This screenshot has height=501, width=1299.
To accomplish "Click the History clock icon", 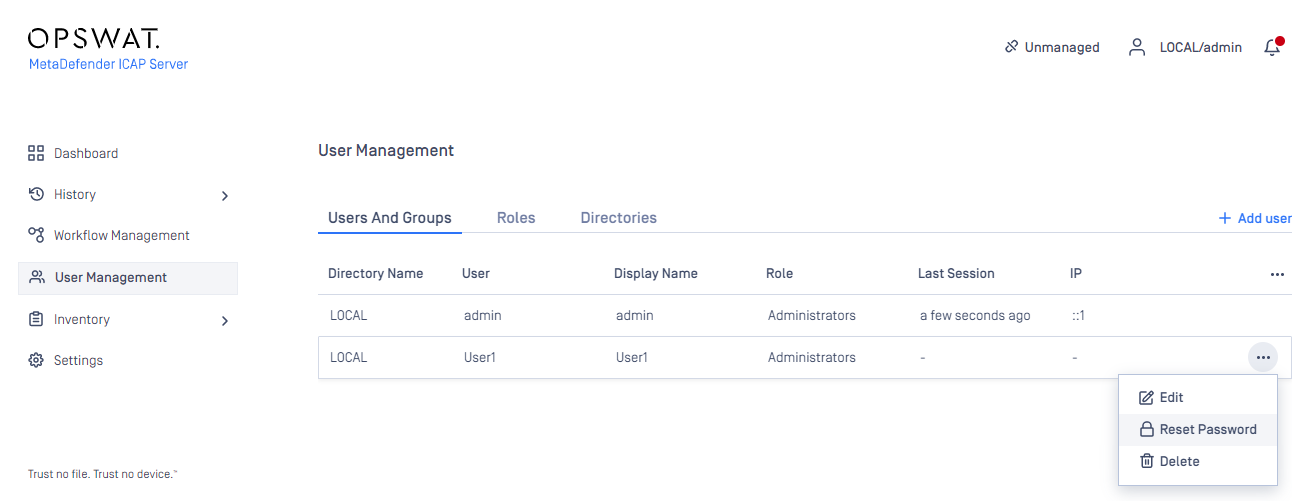I will [36, 194].
